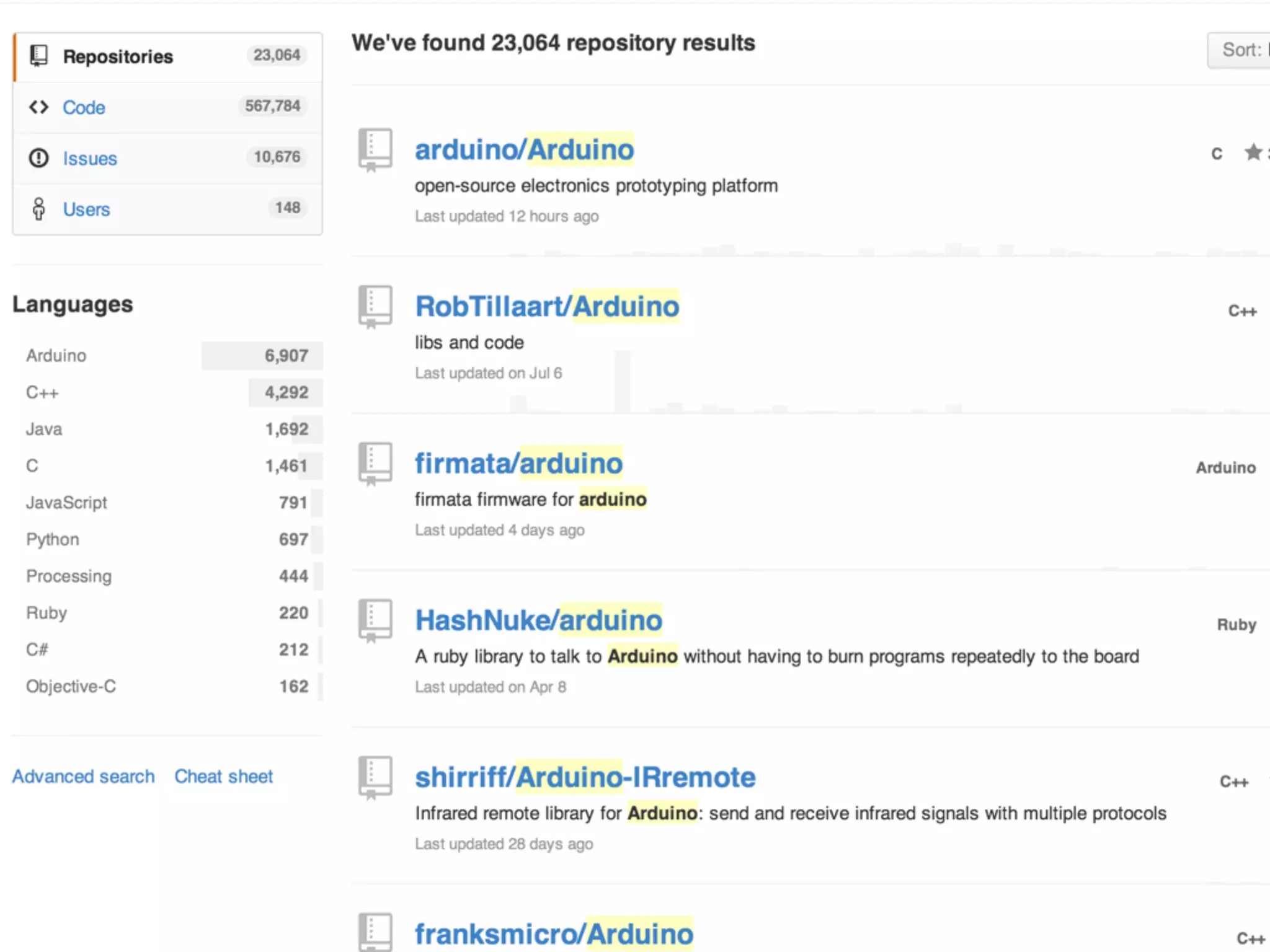
Task: Click the repo icon beside firmata/arduino
Action: pyautogui.click(x=375, y=463)
